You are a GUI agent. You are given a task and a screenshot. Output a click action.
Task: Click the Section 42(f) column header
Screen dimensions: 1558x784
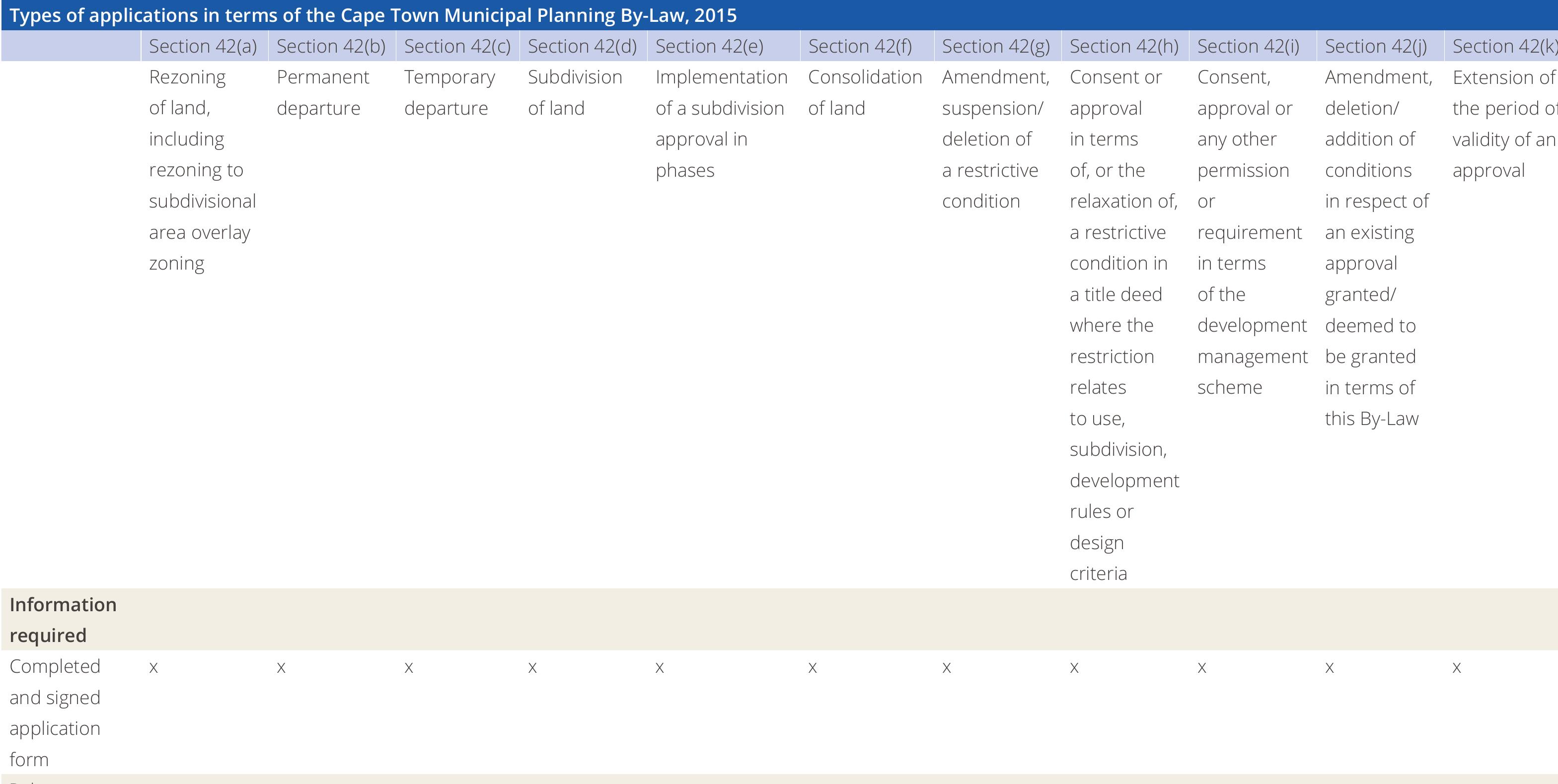click(859, 47)
